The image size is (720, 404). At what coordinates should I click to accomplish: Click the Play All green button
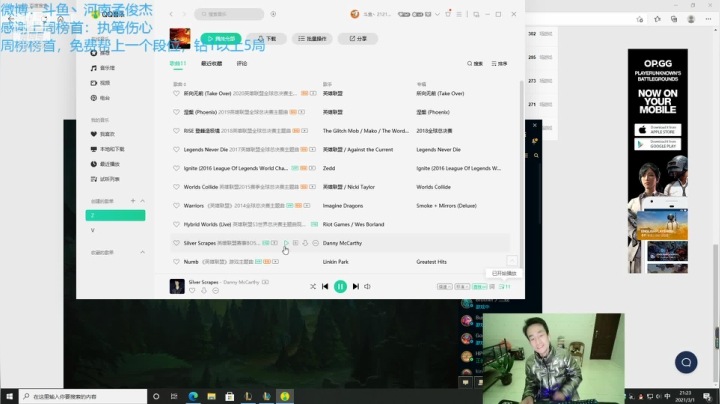[x=221, y=39]
